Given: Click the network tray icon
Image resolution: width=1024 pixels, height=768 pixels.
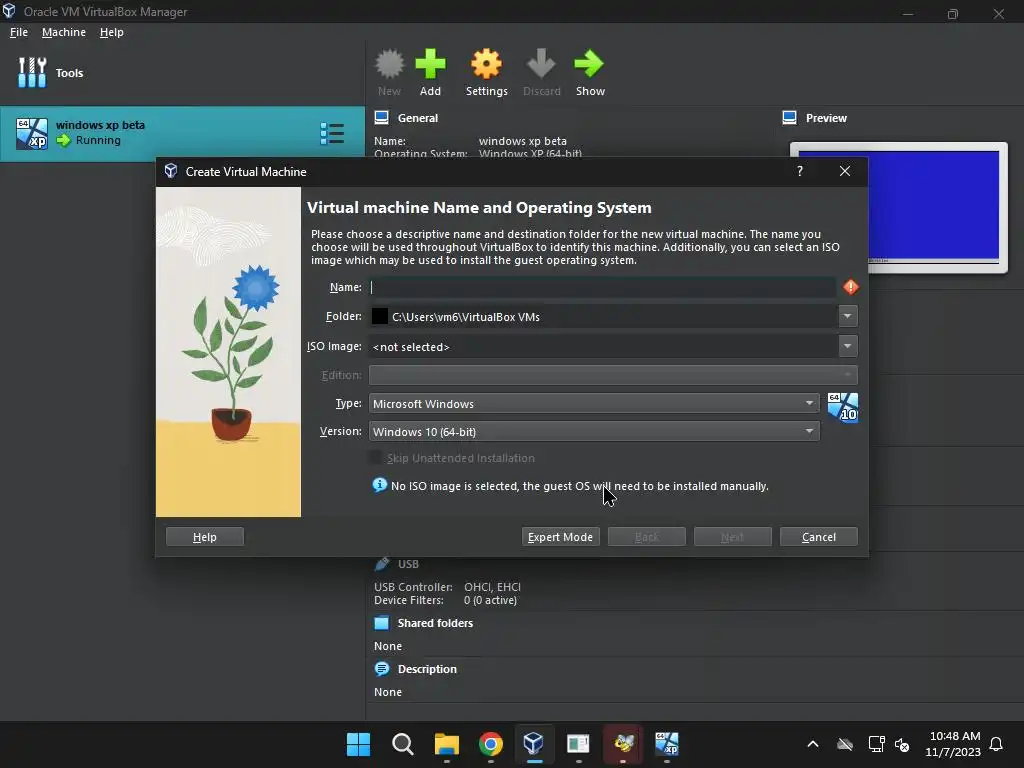Looking at the screenshot, I should (876, 744).
